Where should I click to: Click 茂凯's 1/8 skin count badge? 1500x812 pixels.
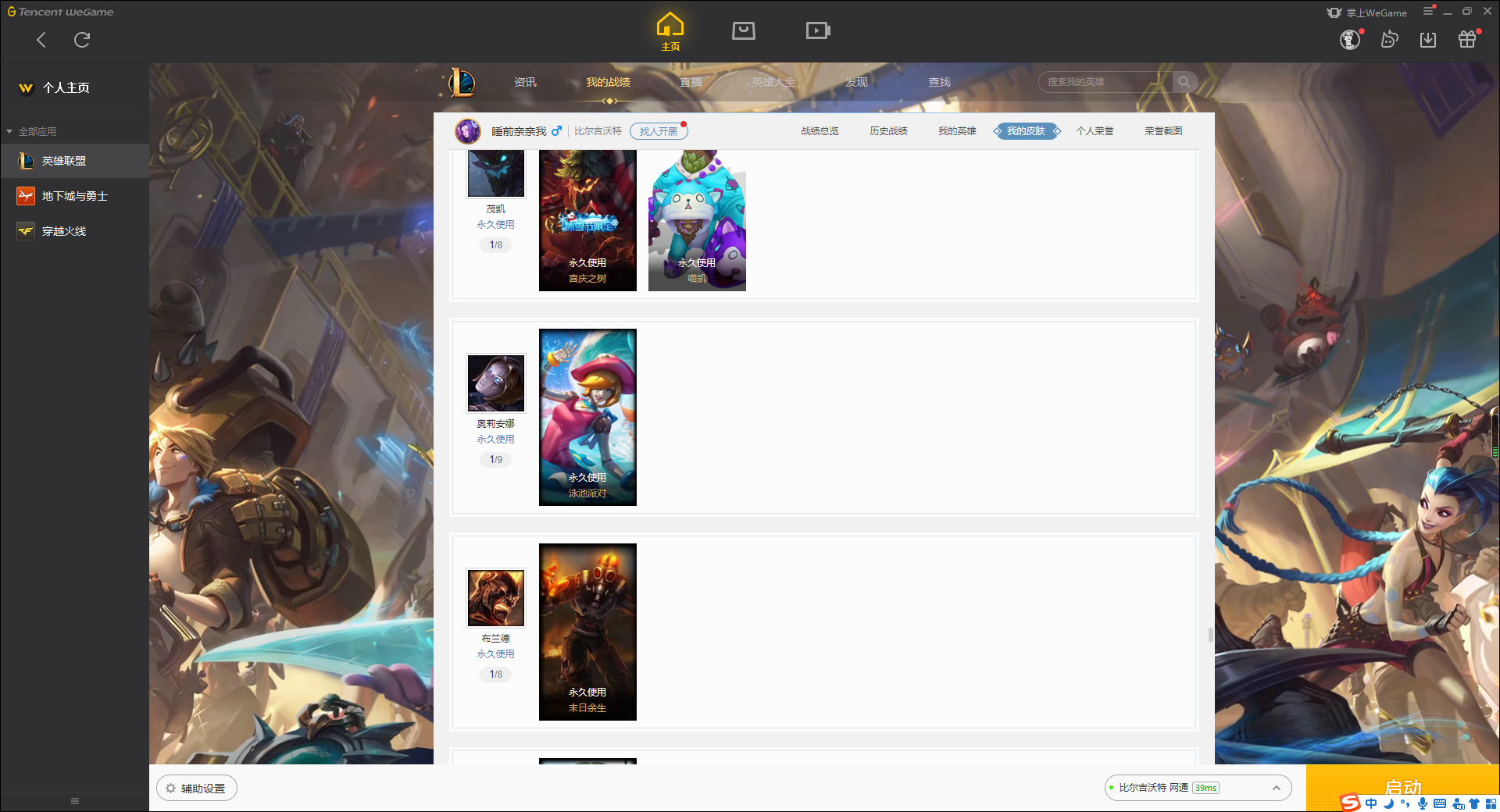pos(496,245)
